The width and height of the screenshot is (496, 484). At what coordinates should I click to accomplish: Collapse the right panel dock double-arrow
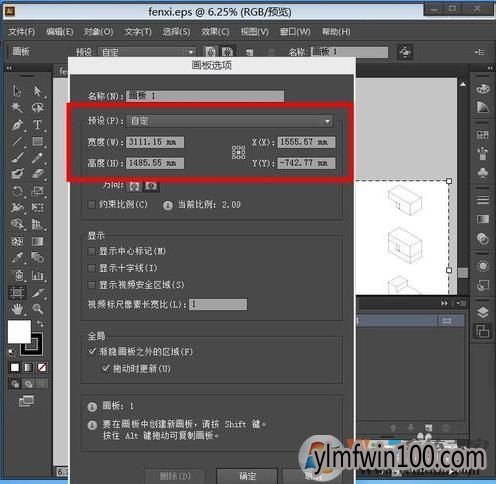[x=490, y=68]
